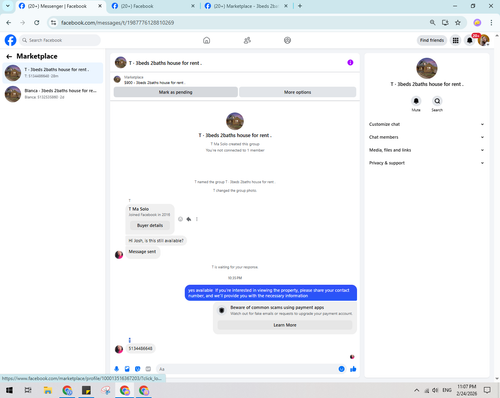Choose a GIF from the composer

point(148,369)
